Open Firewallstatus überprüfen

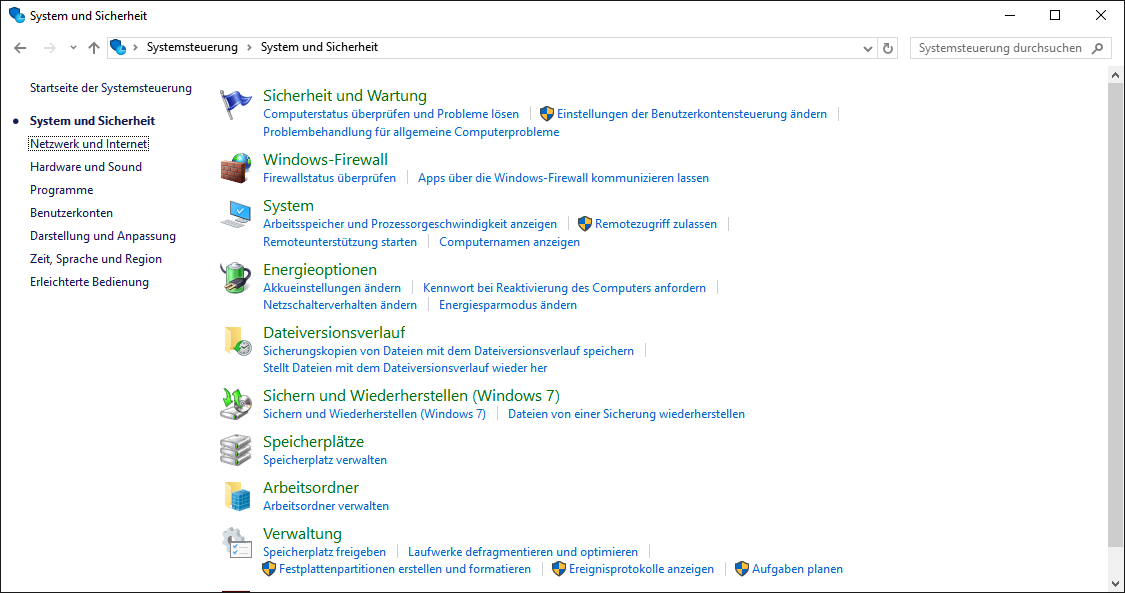coord(329,178)
